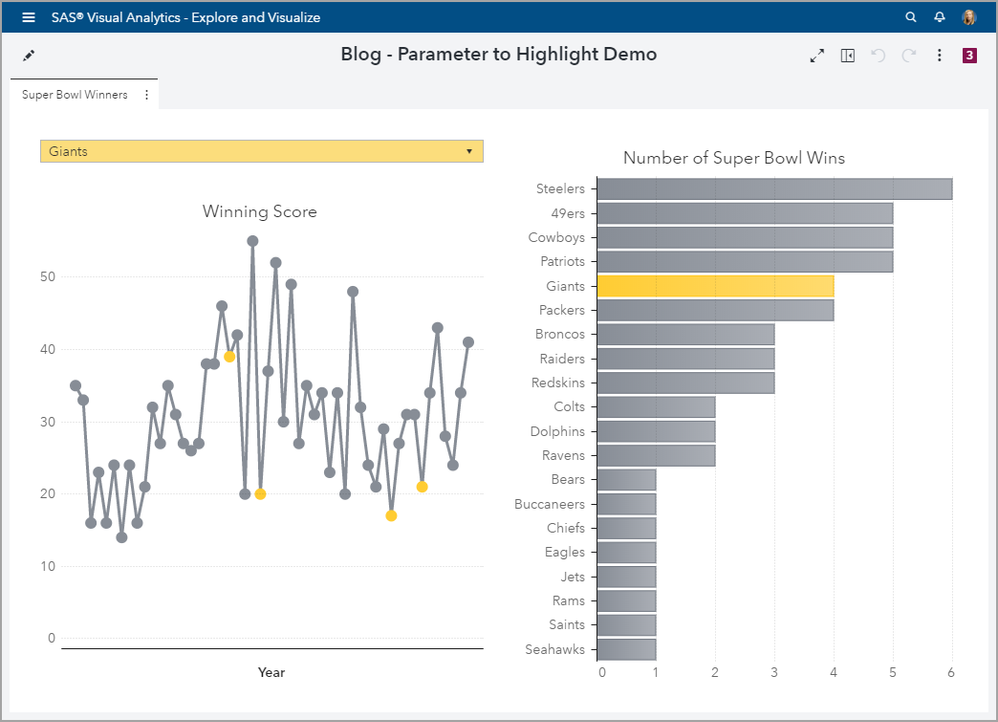Open the notifications bell
The image size is (998, 722).
pos(939,17)
